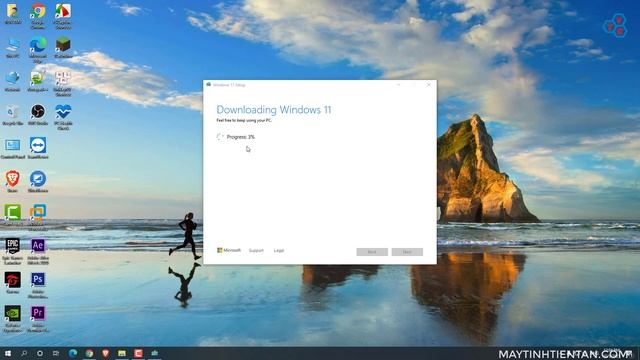Open File Explorer on the taskbar
640x360 pixels.
coord(122,353)
